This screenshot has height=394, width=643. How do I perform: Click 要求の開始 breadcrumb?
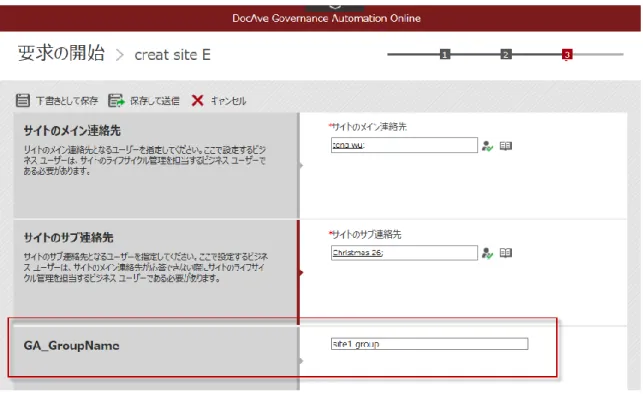point(61,53)
